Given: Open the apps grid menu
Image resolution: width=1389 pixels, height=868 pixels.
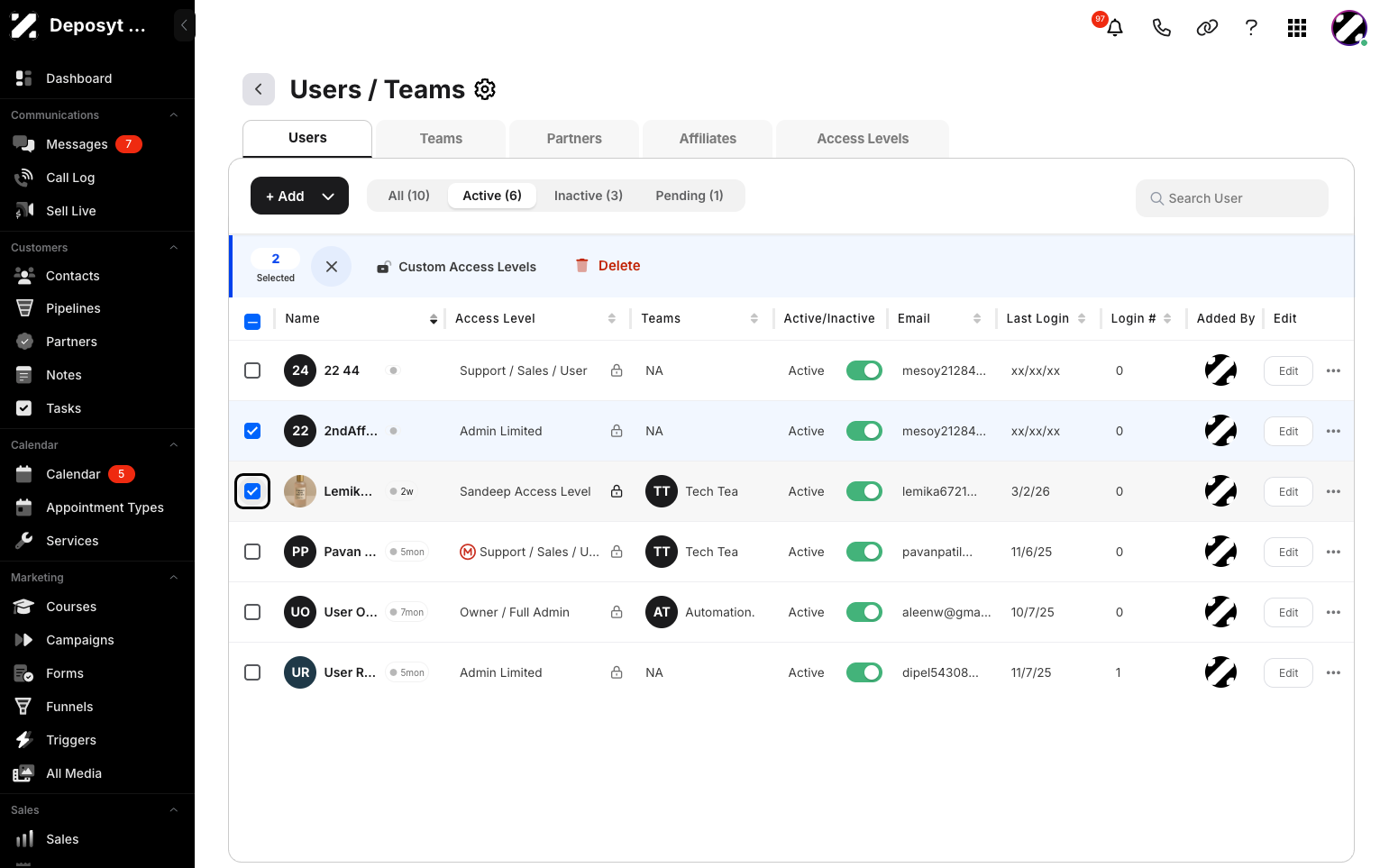Looking at the screenshot, I should [1297, 28].
